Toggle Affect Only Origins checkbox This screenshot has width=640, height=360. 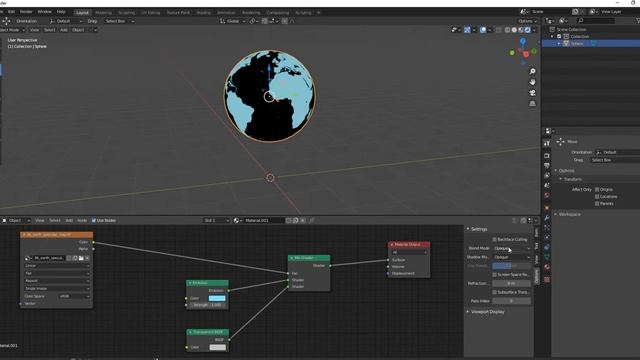[x=597, y=189]
